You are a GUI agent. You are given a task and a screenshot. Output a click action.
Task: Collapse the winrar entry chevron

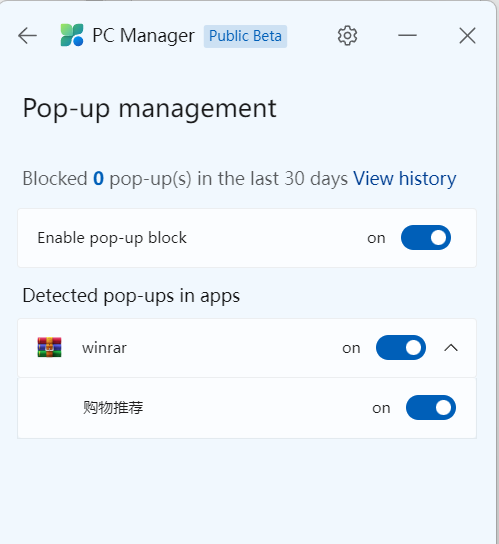451,348
